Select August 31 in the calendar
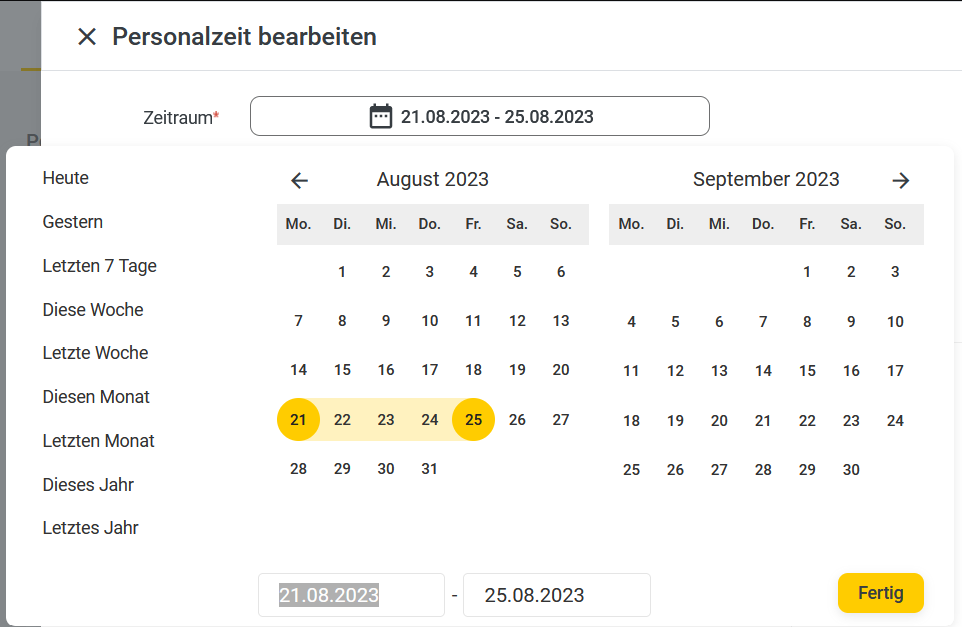 pyautogui.click(x=429, y=469)
